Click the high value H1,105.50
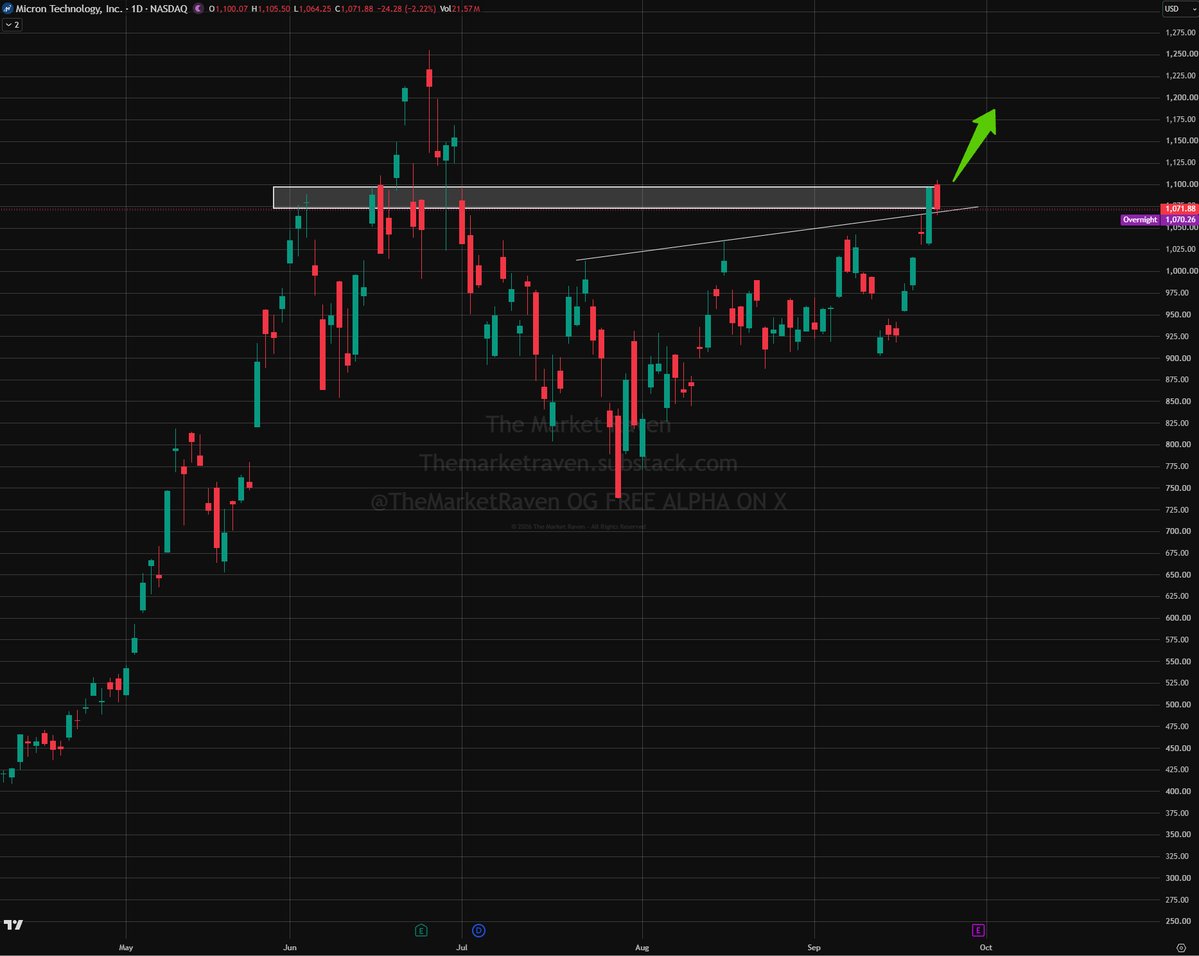This screenshot has height=956, width=1199. 271,8
